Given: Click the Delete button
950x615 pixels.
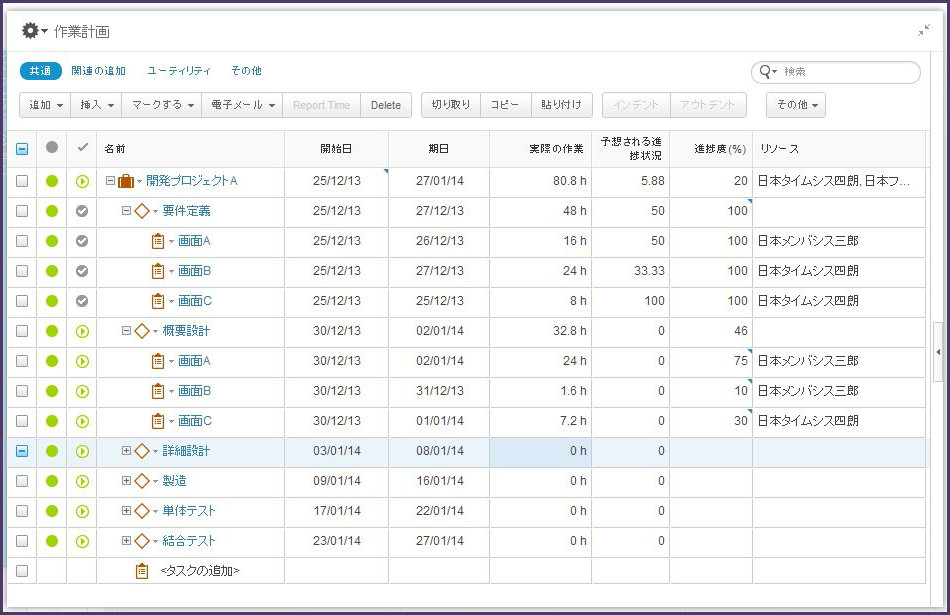Looking at the screenshot, I should click(x=386, y=105).
